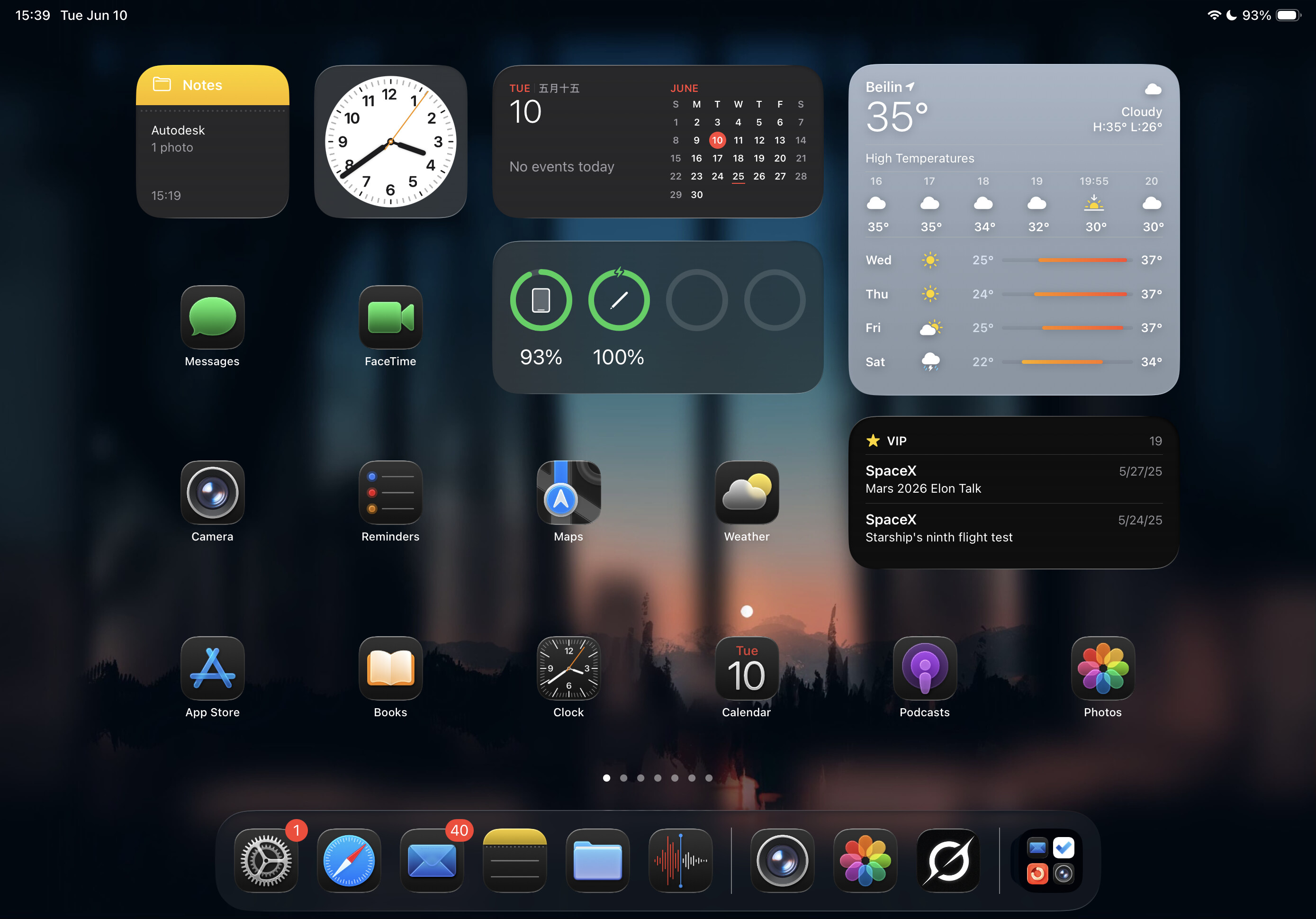
Task: Tap the second home screen page dot
Action: pos(623,778)
